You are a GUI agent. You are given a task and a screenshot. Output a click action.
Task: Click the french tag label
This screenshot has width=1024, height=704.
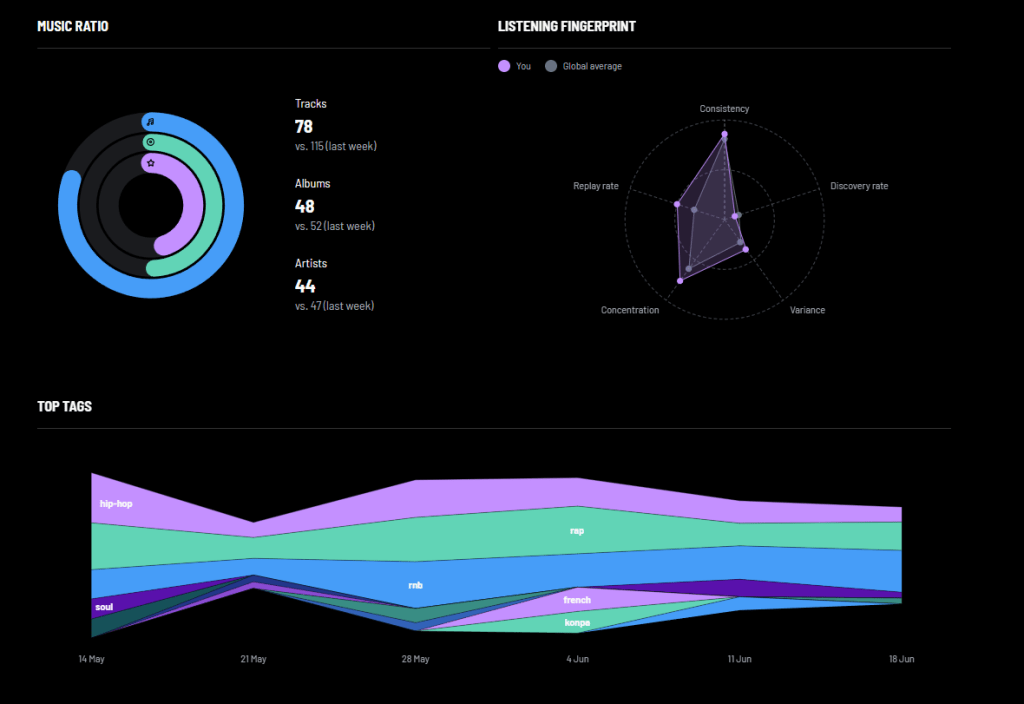pos(577,600)
